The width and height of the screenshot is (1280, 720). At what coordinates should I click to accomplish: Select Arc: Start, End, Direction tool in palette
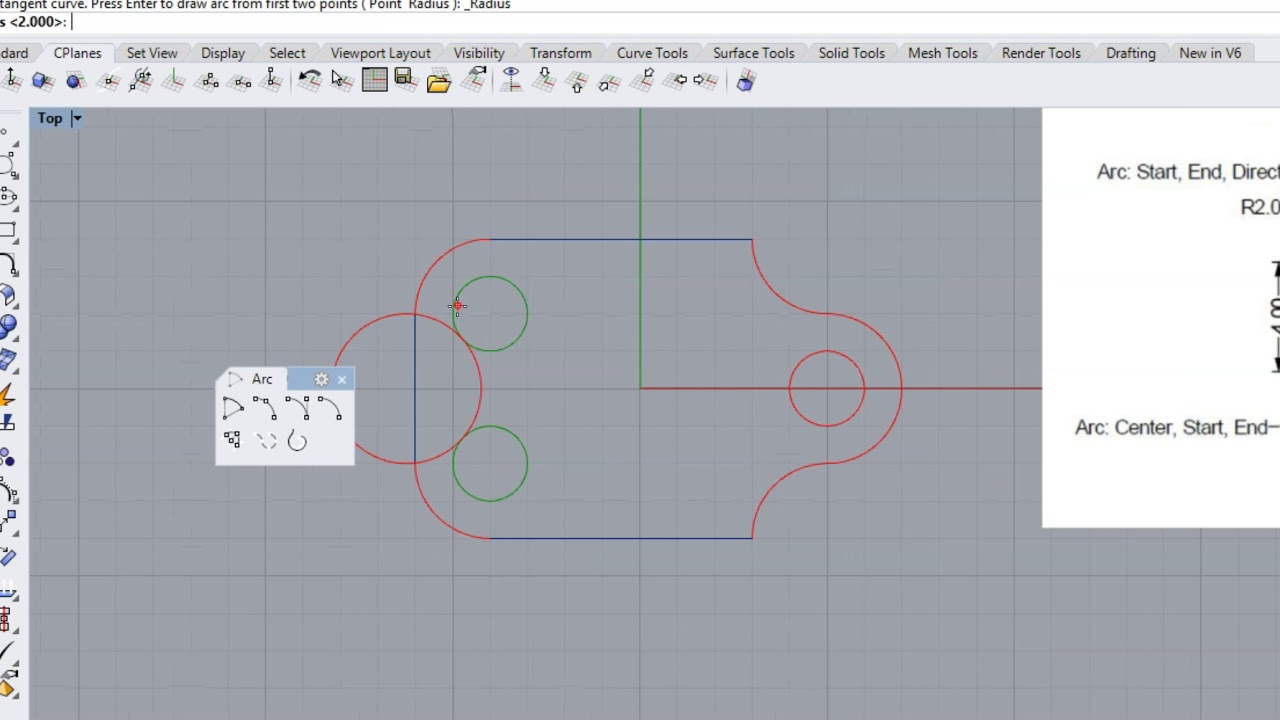(297, 408)
